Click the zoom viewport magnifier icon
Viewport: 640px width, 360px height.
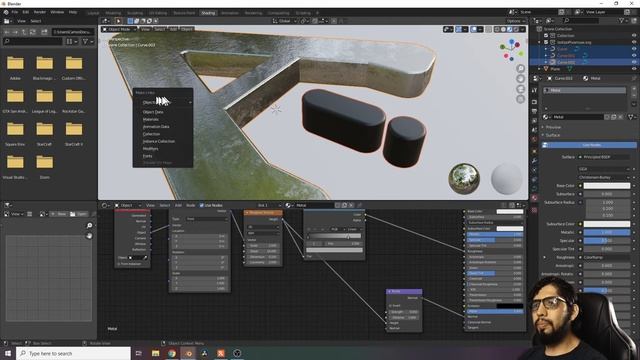520,68
